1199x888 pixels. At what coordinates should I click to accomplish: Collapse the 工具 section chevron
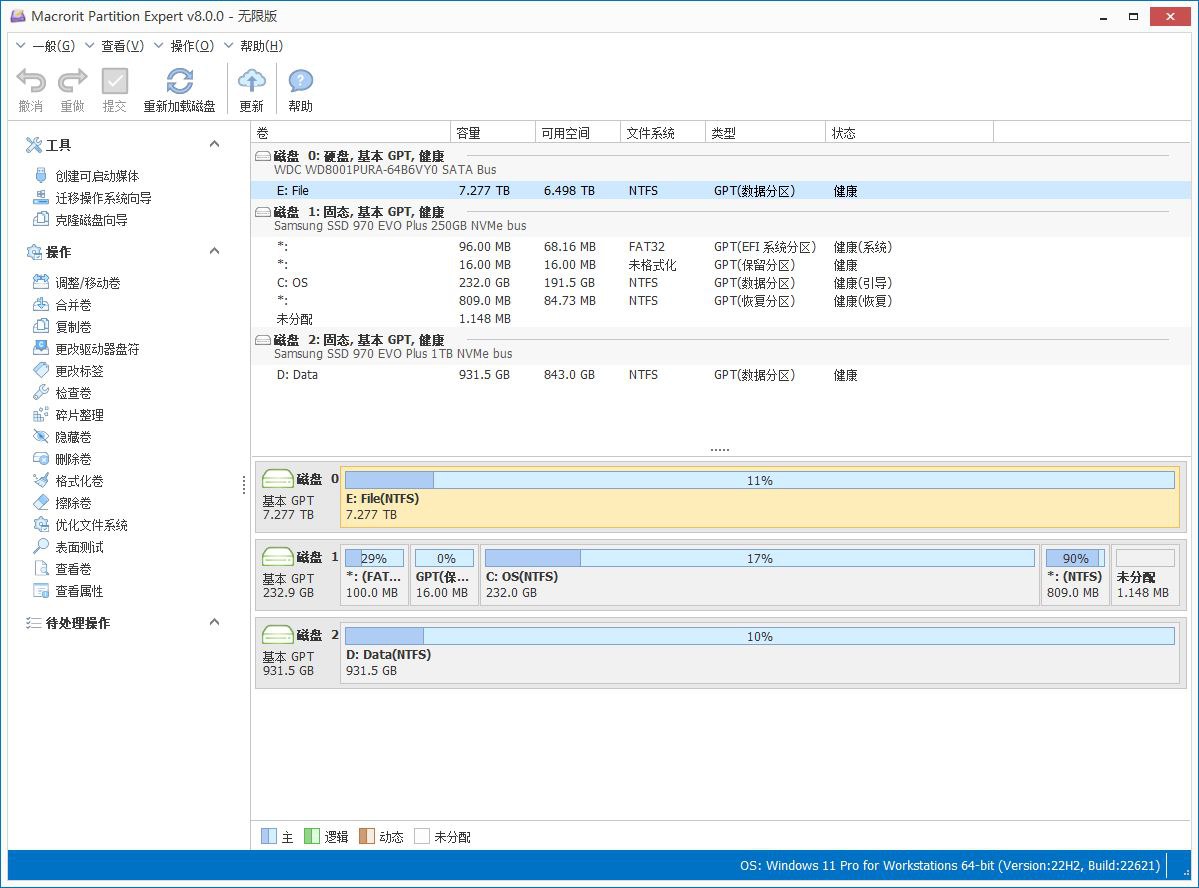pyautogui.click(x=215, y=144)
